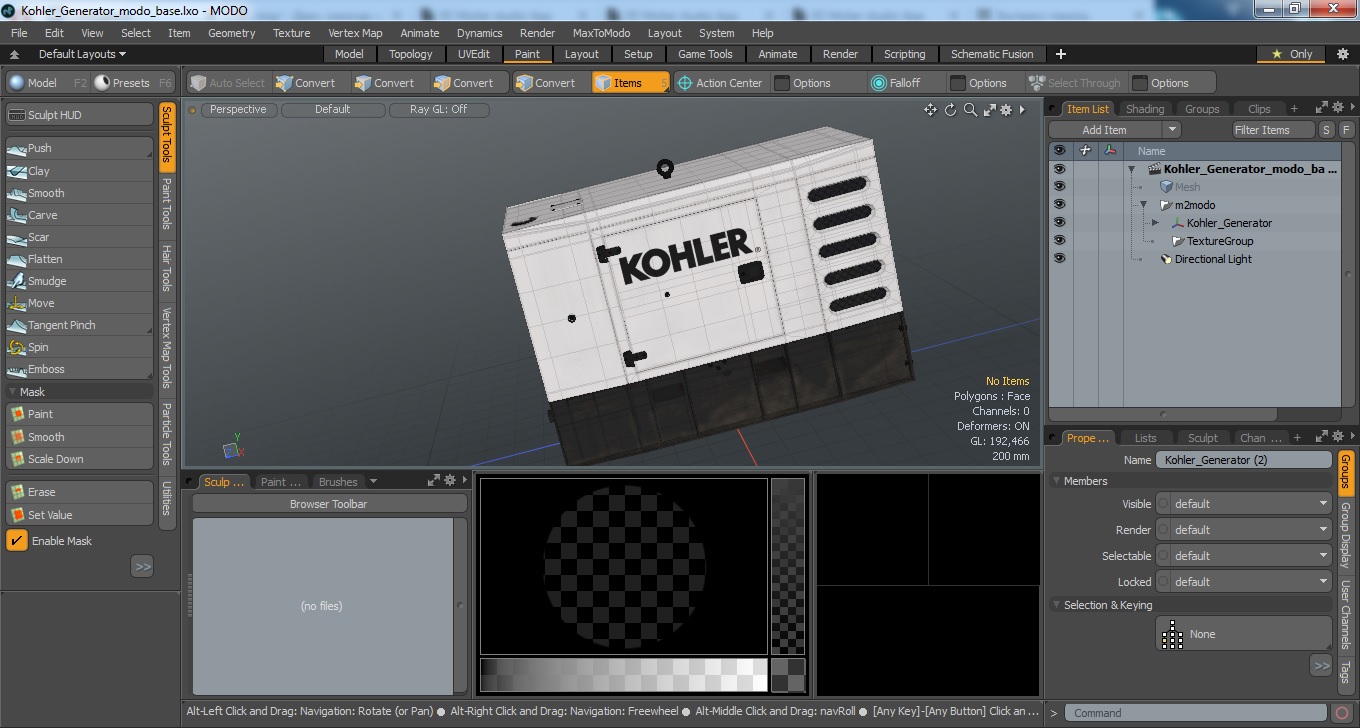Toggle visibility of m2modo item
The width and height of the screenshot is (1360, 728).
click(1059, 205)
